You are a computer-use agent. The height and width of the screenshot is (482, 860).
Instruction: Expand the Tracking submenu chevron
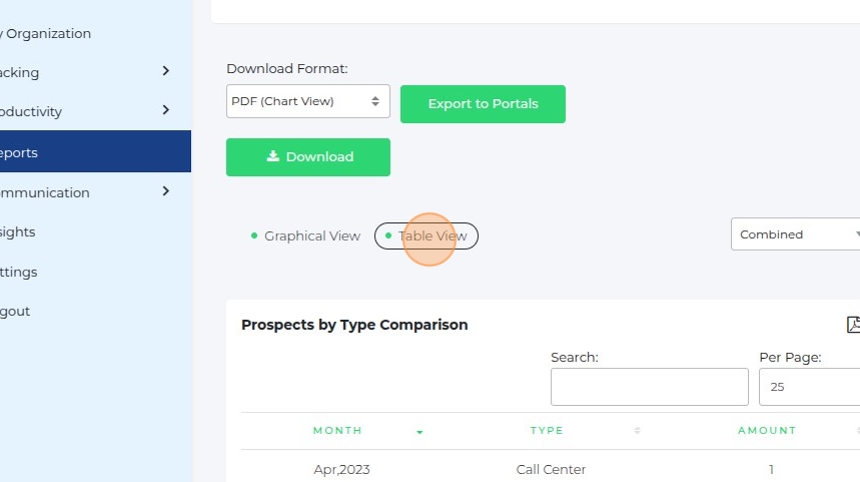(166, 71)
